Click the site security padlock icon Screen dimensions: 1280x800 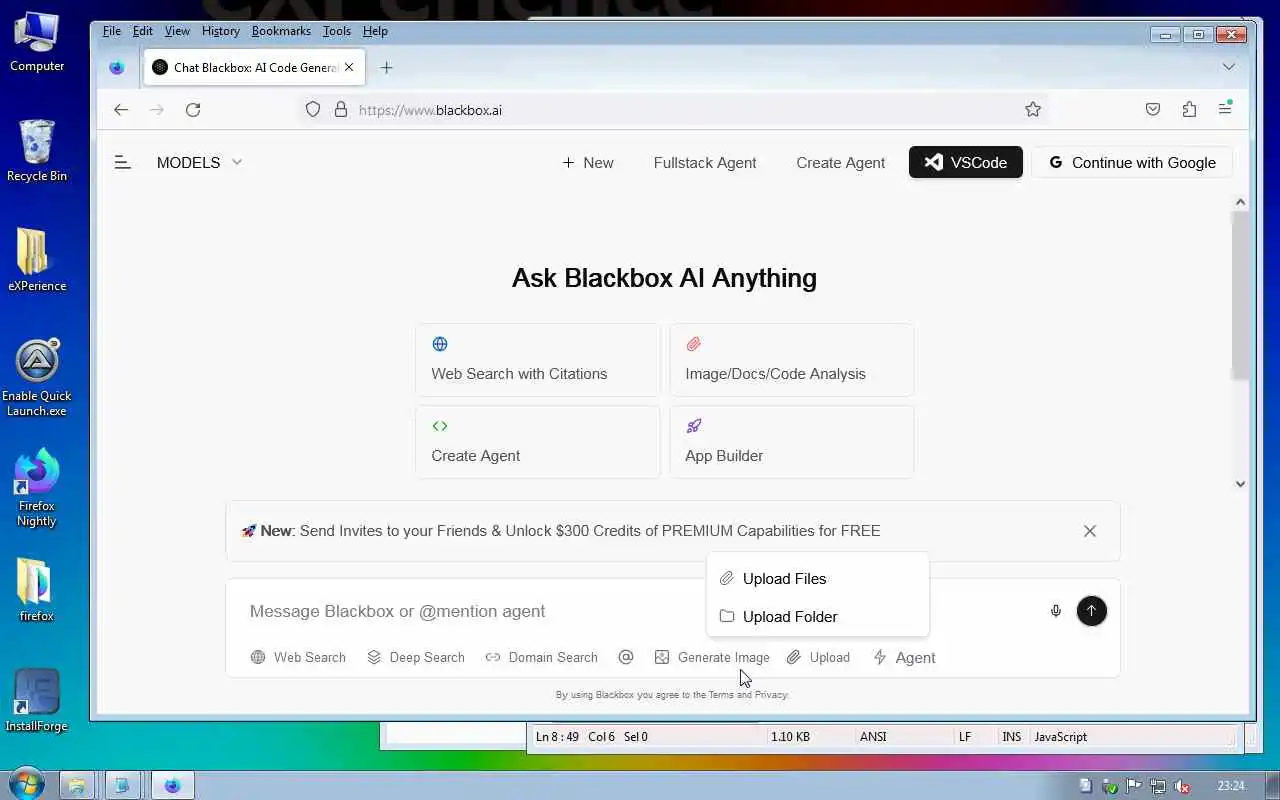click(x=340, y=110)
